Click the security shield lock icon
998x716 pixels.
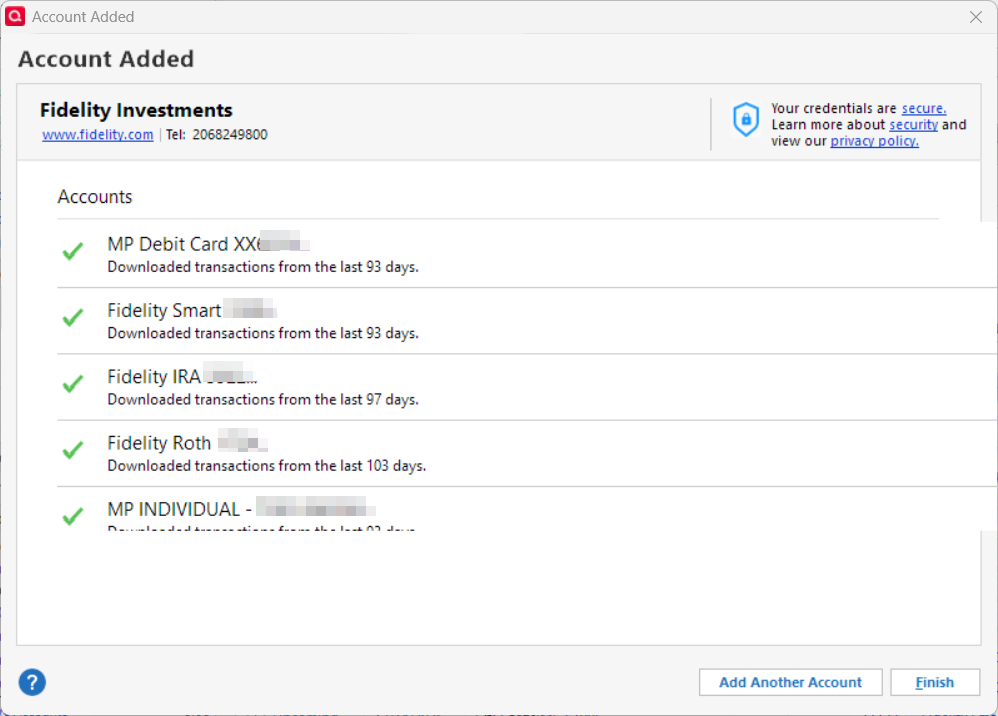pyautogui.click(x=746, y=119)
